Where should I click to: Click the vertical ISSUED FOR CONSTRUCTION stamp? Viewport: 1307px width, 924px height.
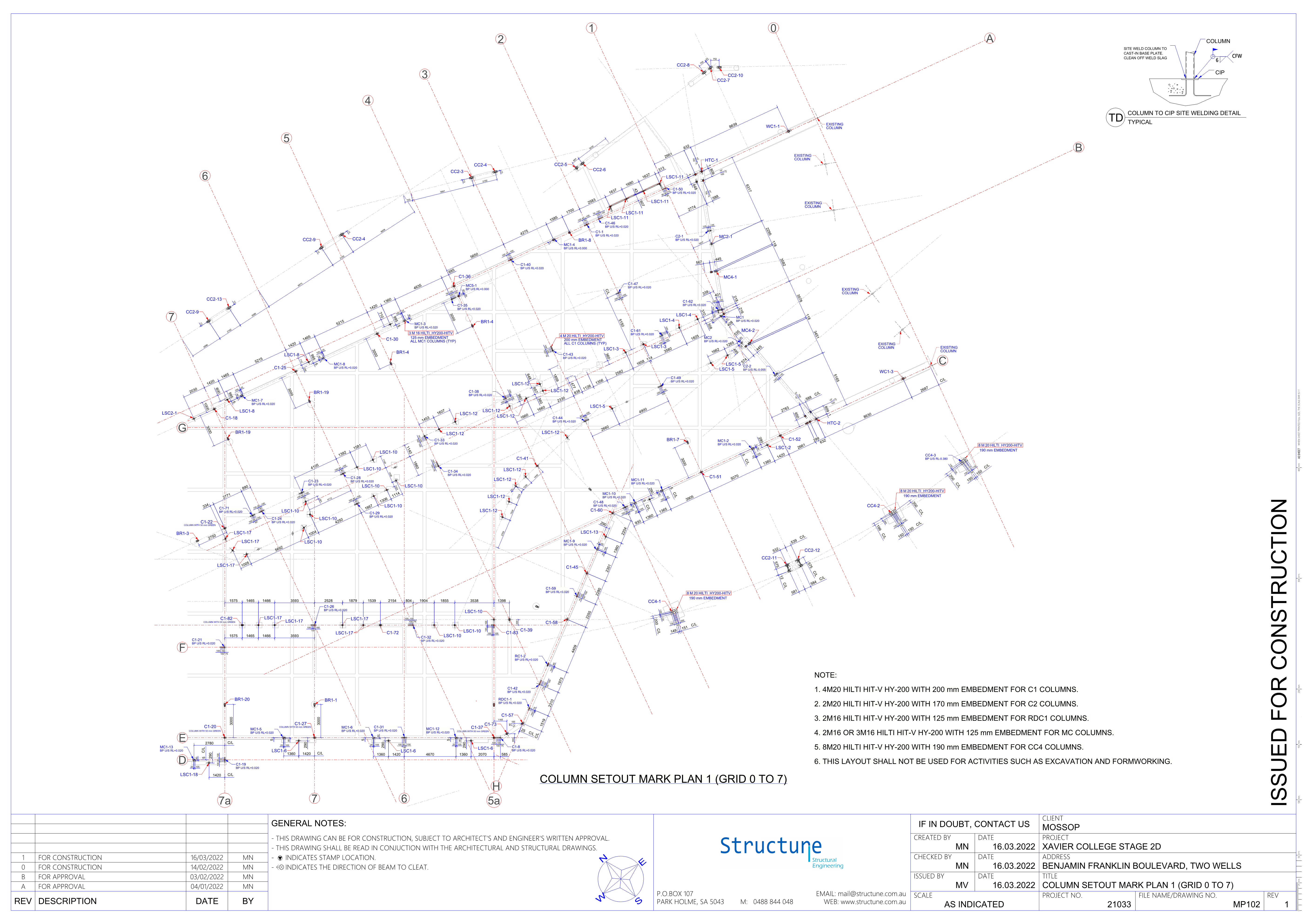pyautogui.click(x=1279, y=652)
